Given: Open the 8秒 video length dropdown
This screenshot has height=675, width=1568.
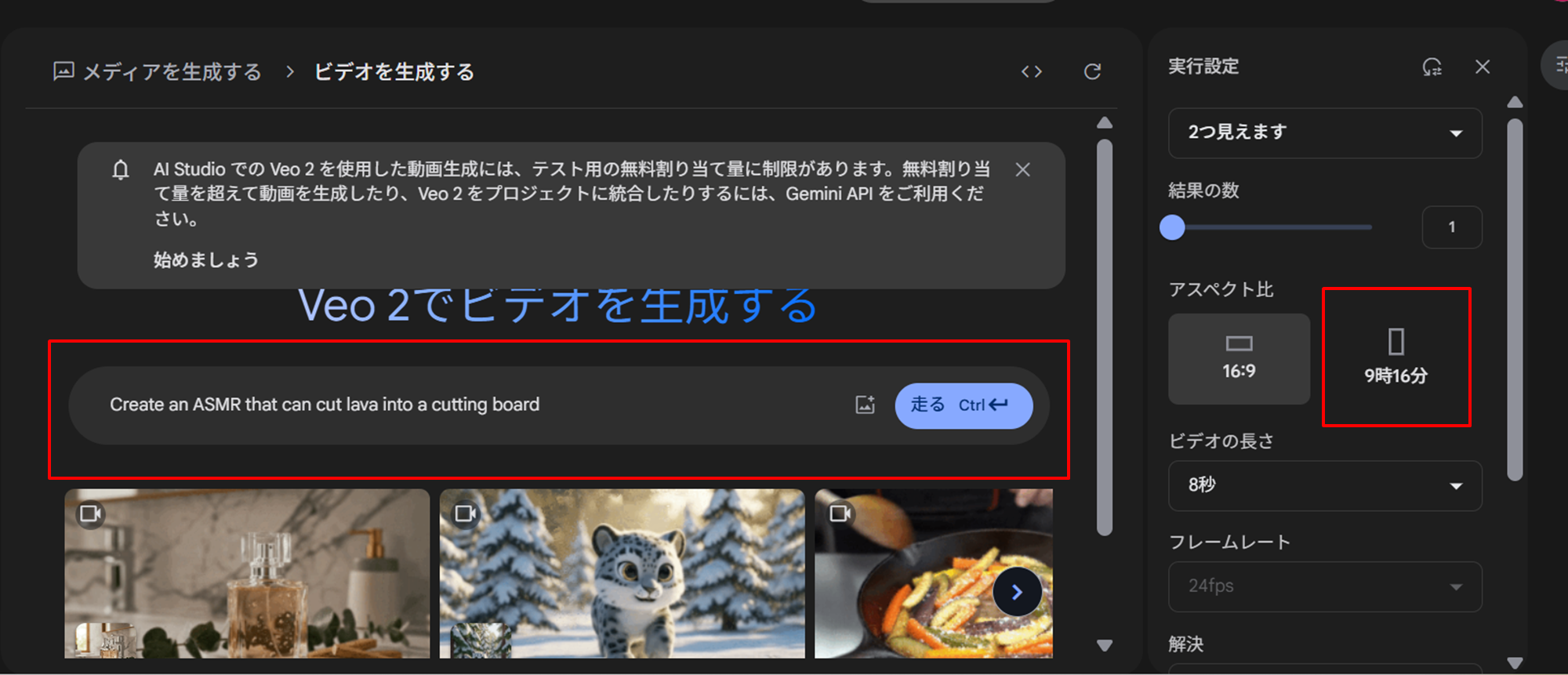Looking at the screenshot, I should pos(1325,485).
